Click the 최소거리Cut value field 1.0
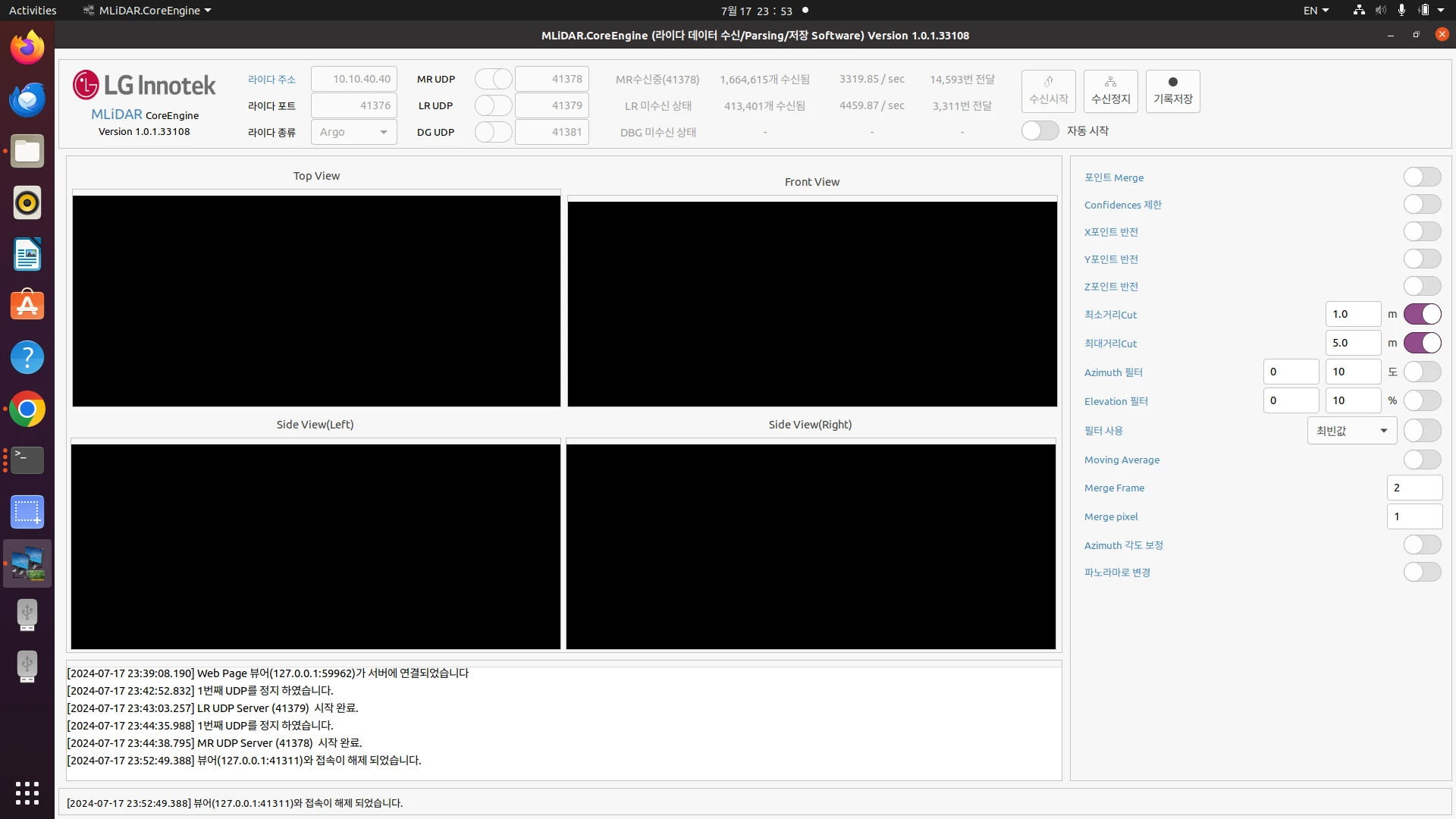This screenshot has width=1456, height=819. tap(1354, 314)
